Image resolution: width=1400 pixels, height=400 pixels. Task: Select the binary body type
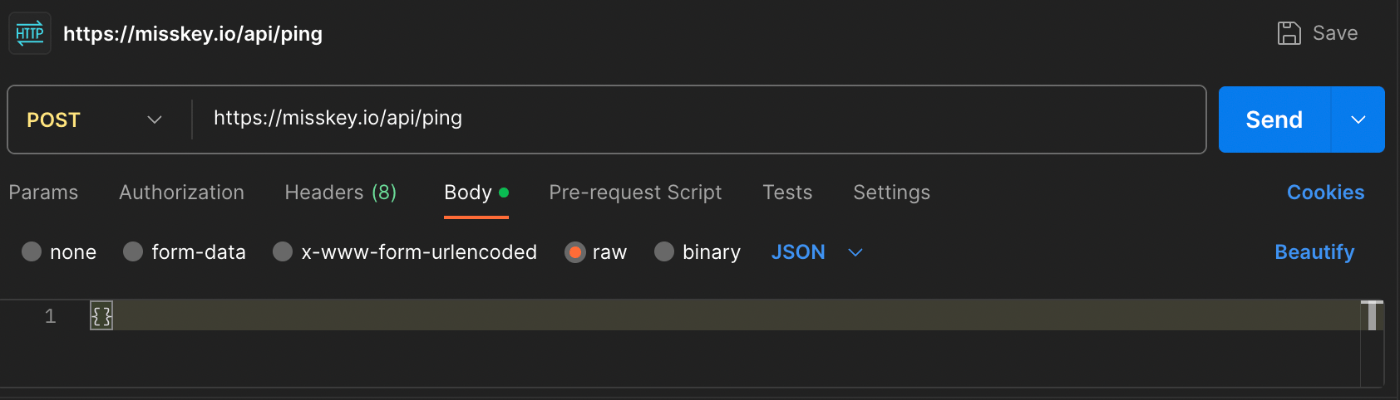(x=664, y=252)
